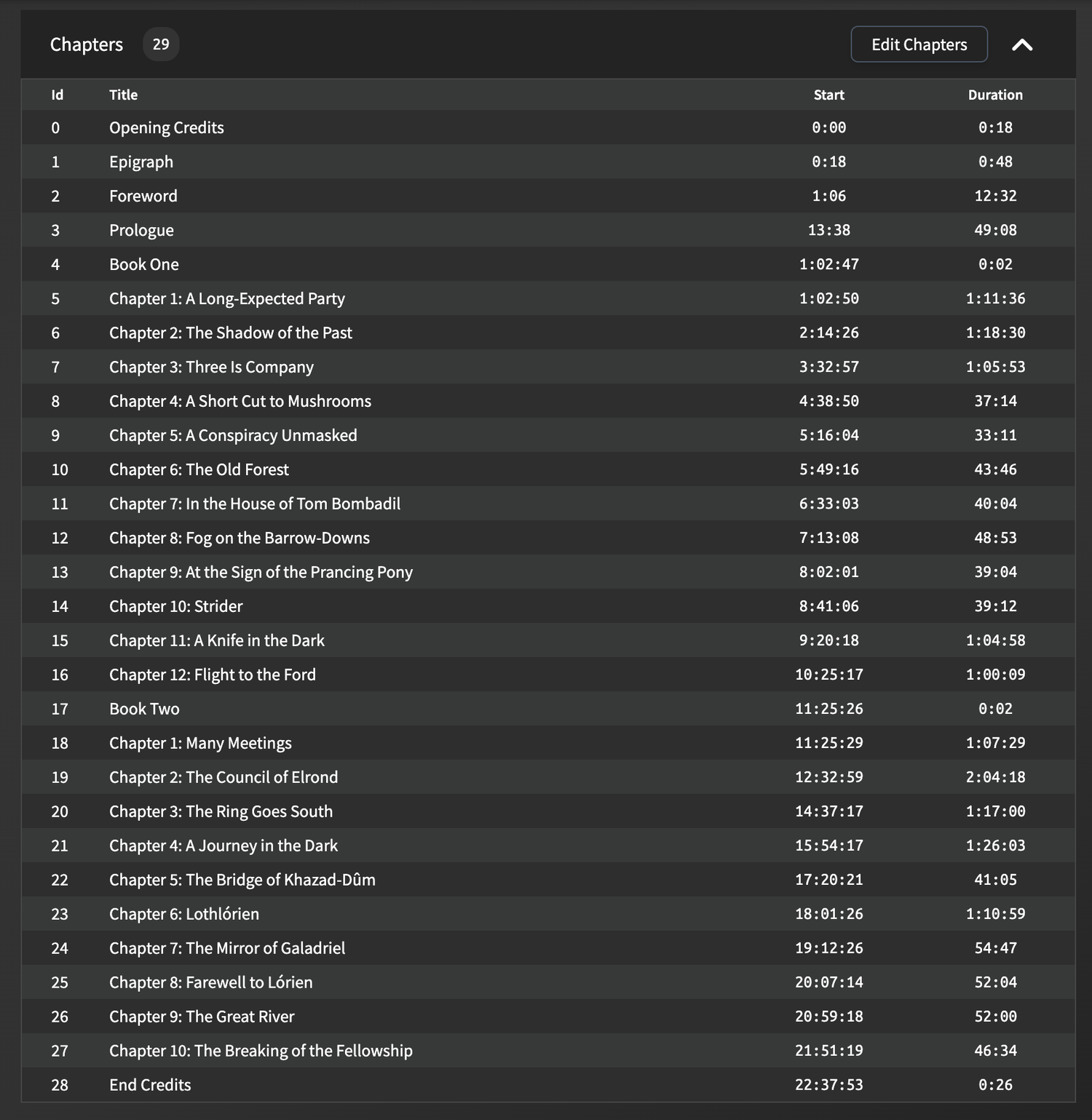Sort the list by the Start column
The width and height of the screenshot is (1092, 1120).
pyautogui.click(x=828, y=95)
